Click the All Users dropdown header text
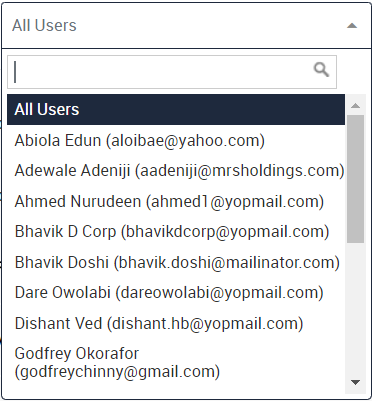Screen dimensions: 372x401 pyautogui.click(x=44, y=26)
